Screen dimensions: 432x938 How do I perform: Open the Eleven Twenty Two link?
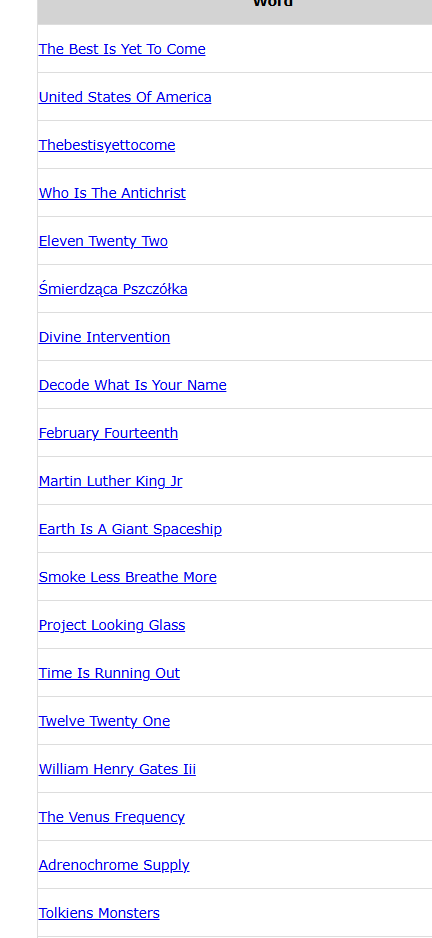104,240
